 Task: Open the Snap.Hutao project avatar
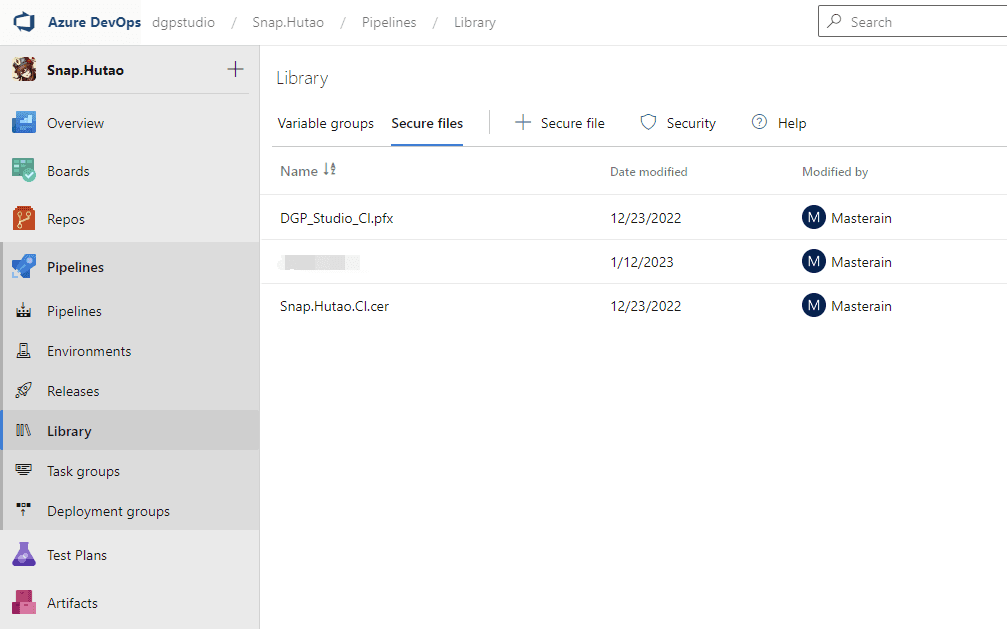click(24, 69)
